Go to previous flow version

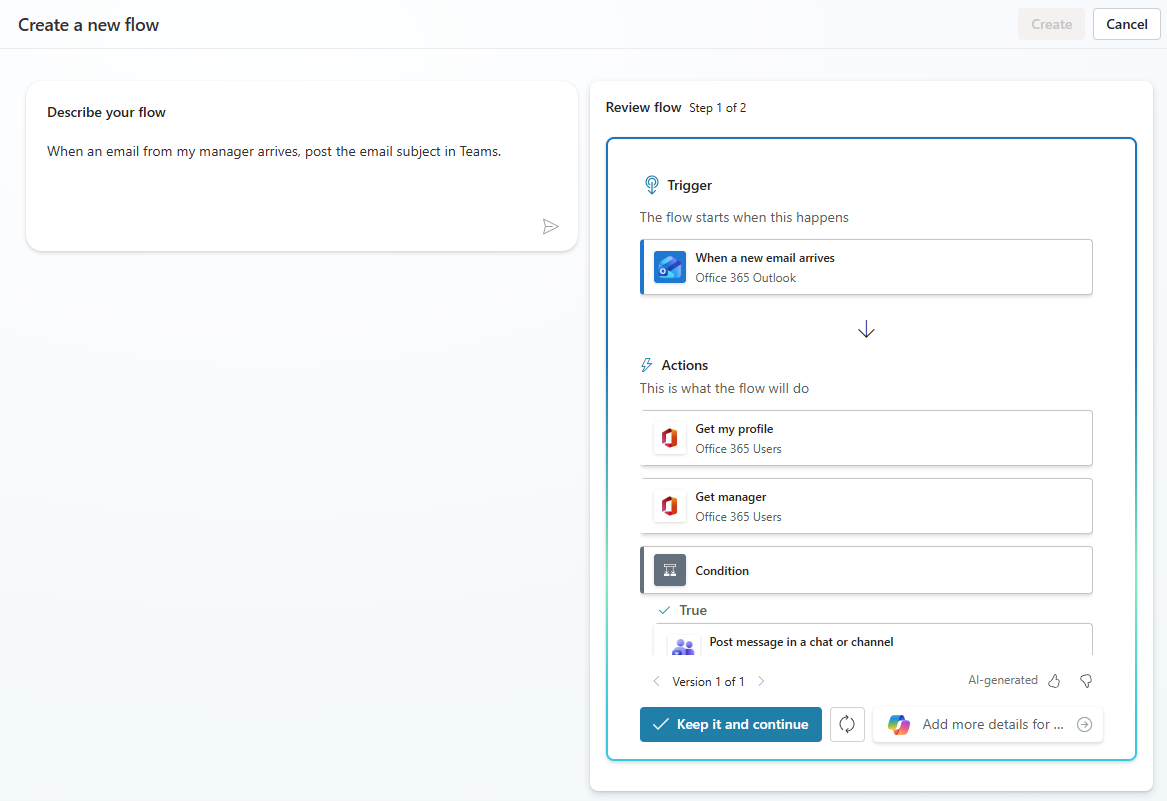click(656, 681)
